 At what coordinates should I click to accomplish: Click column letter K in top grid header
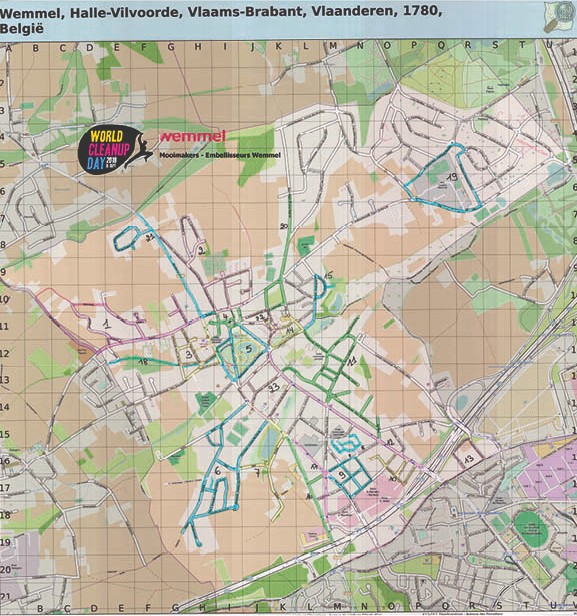pos(278,46)
